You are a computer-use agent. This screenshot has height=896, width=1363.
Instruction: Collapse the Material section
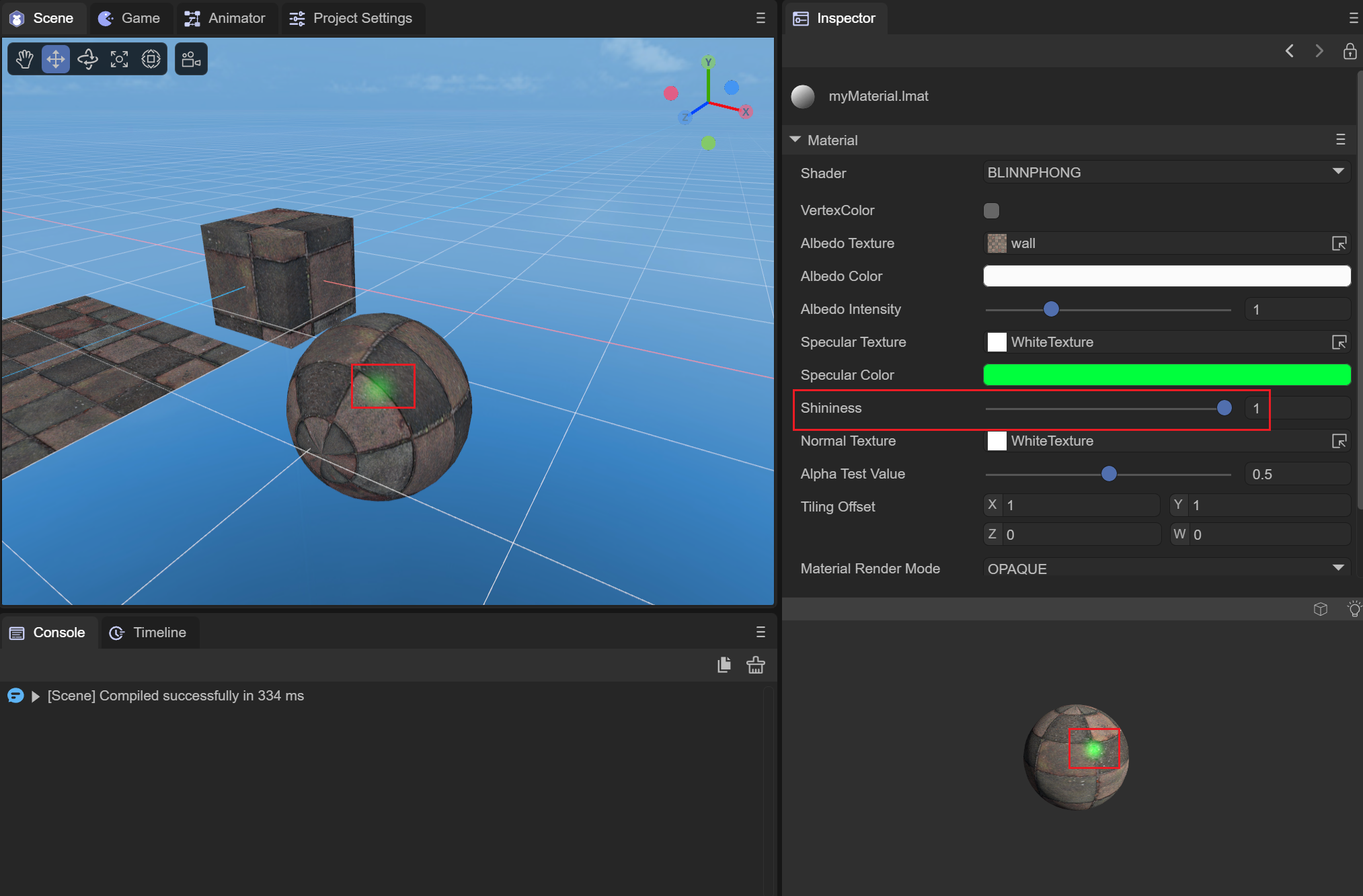pos(795,140)
